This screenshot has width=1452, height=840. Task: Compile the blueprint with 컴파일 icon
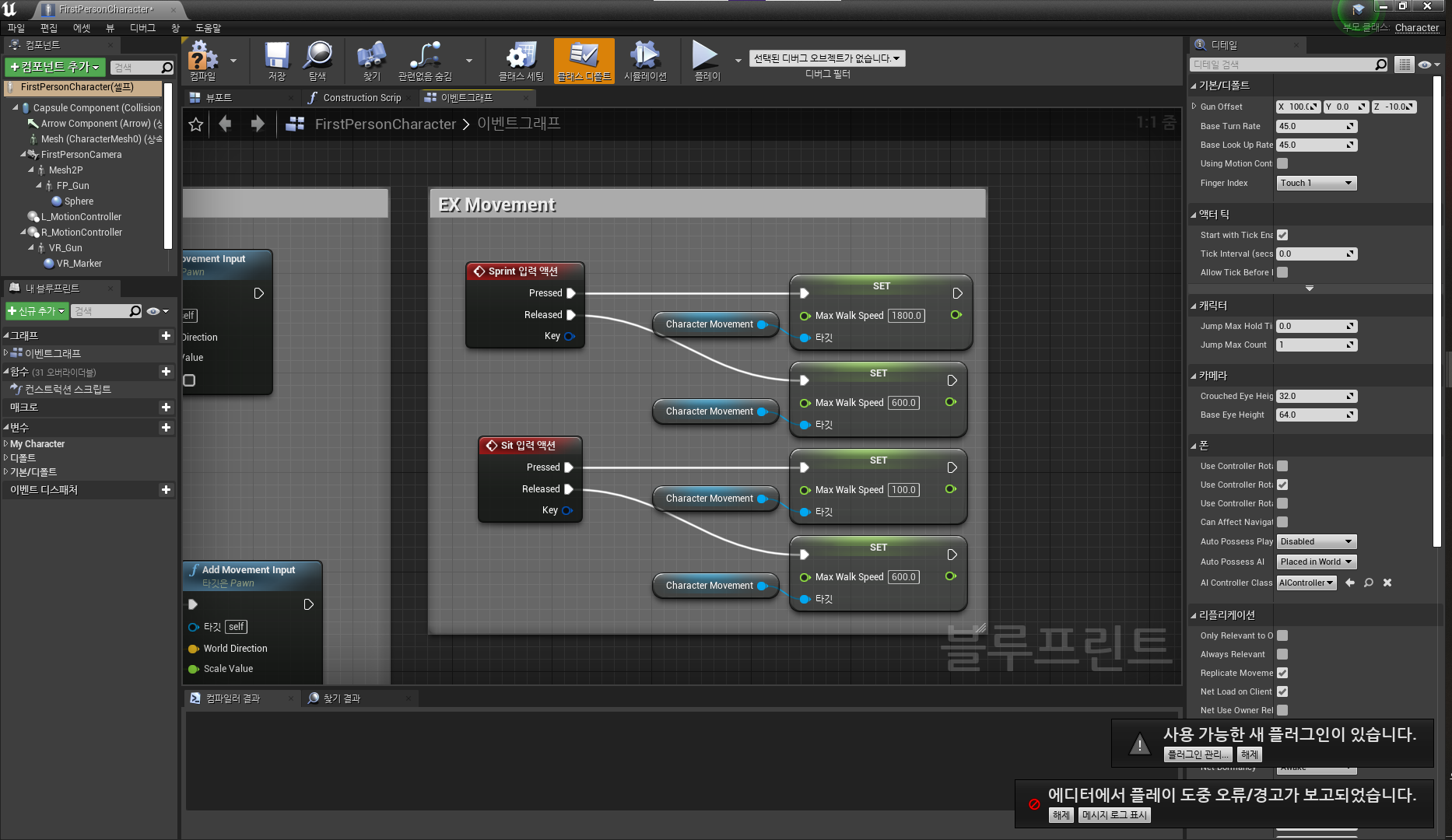(204, 61)
